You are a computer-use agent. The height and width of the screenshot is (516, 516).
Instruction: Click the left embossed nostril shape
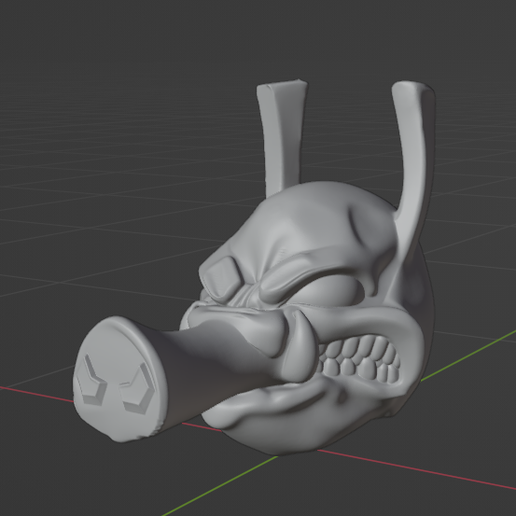(x=91, y=380)
